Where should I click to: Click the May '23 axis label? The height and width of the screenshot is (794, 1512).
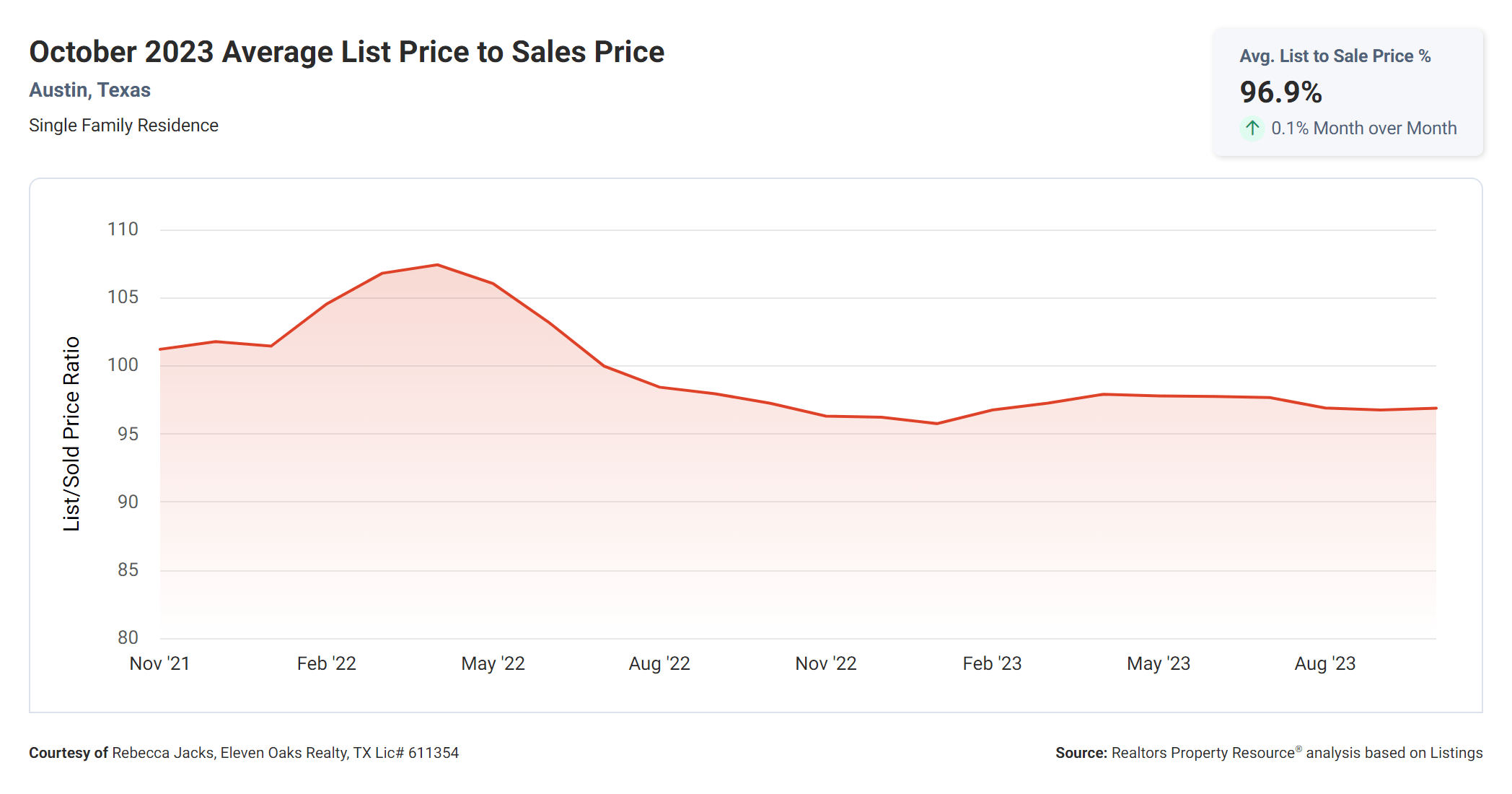pos(1159,663)
